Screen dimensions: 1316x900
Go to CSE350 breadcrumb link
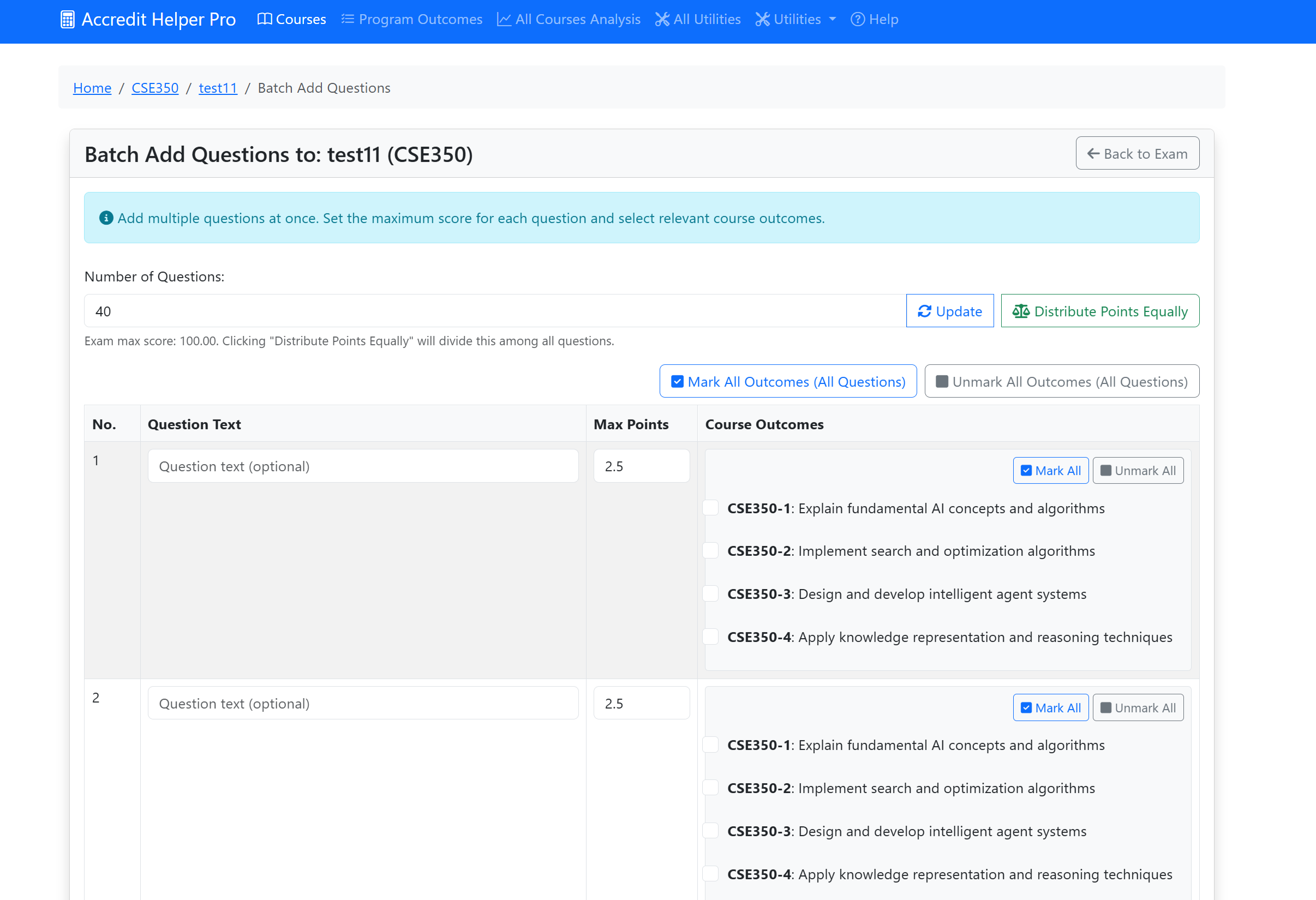(154, 88)
